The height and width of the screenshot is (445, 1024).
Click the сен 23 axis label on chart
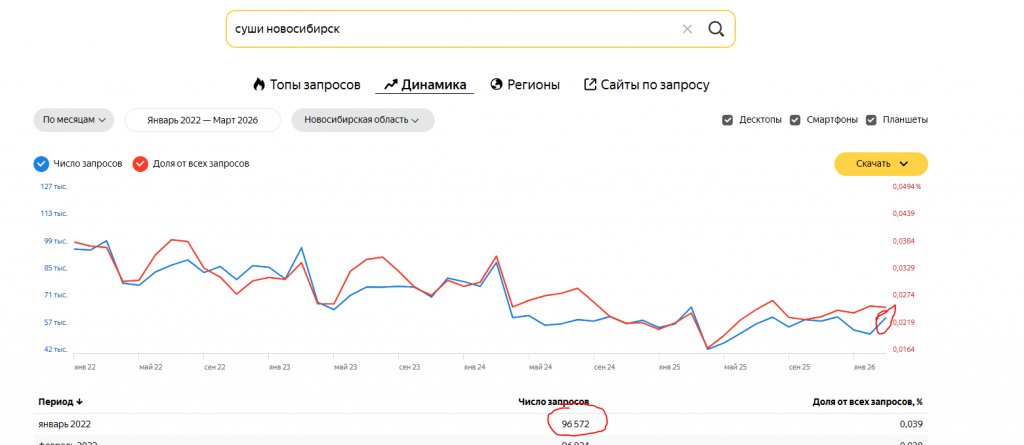coord(409,367)
